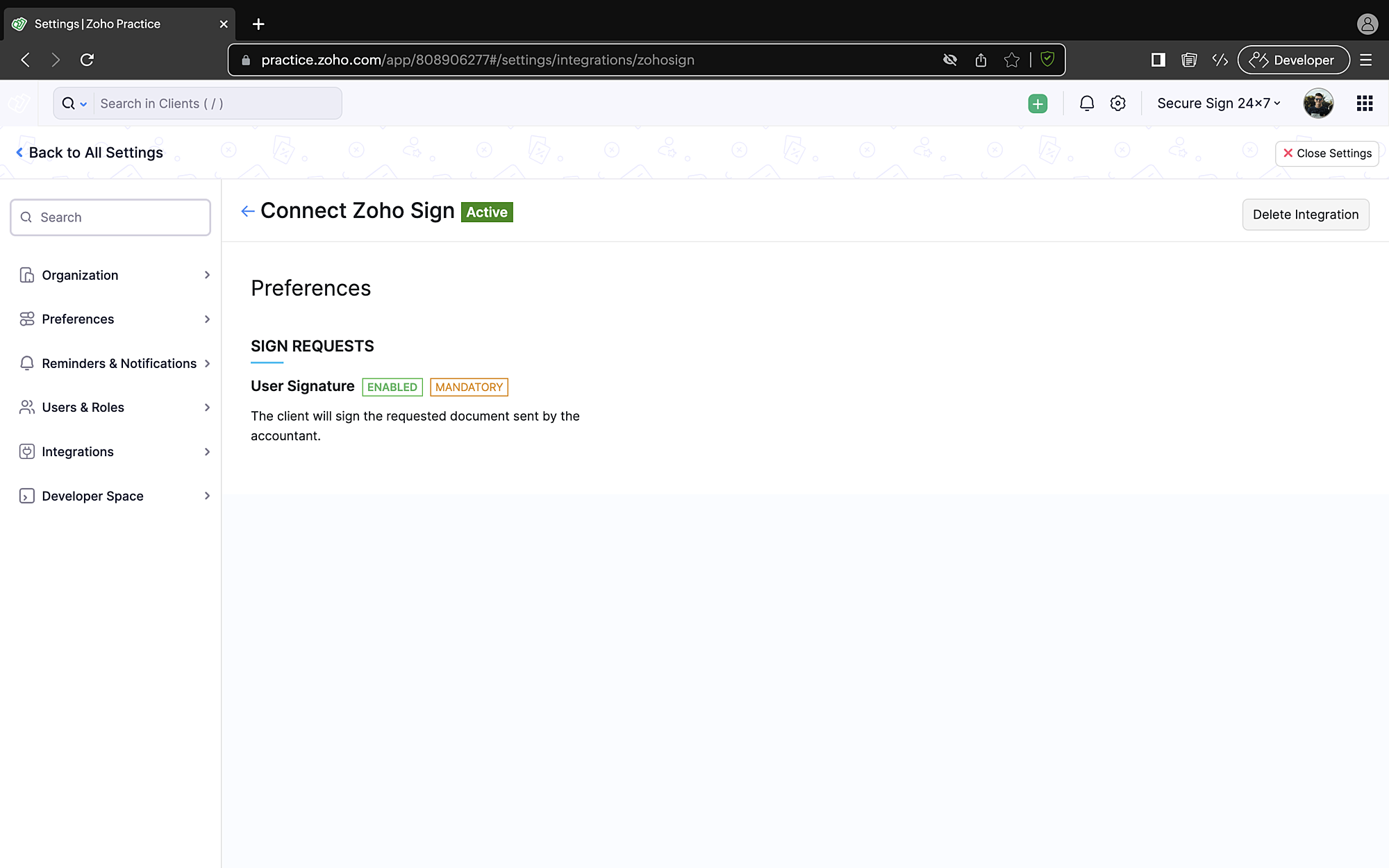Viewport: 1389px width, 868px height.
Task: Bookmark this page with the star icon
Action: tap(1011, 60)
